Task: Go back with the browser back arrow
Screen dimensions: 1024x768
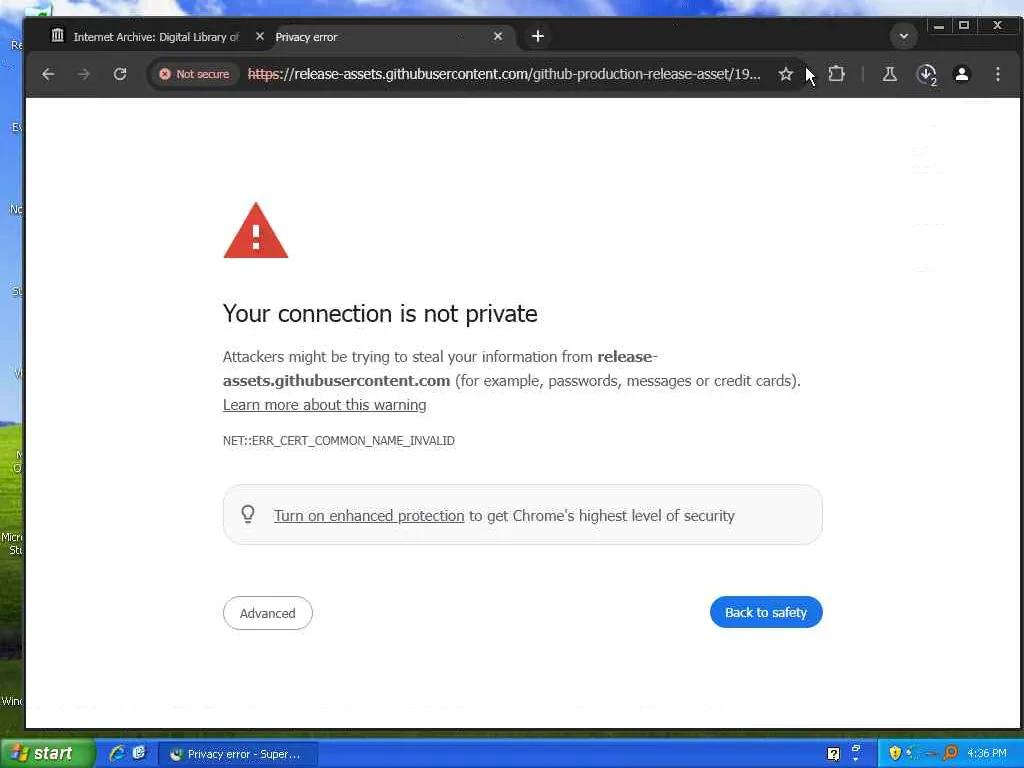Action: 48,74
